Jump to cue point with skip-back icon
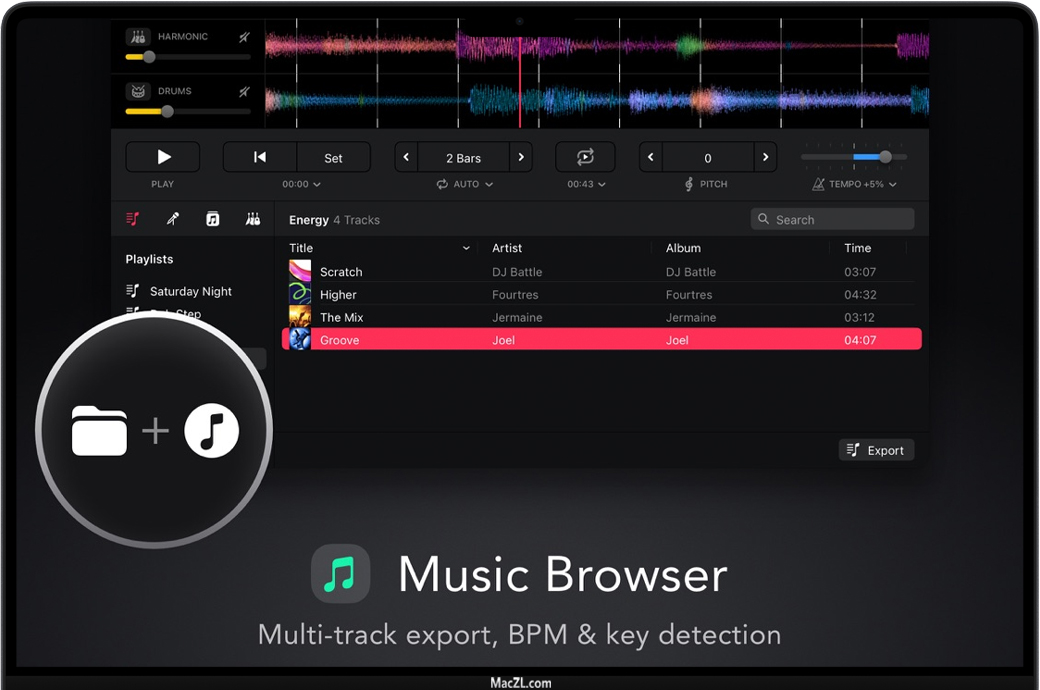Image resolution: width=1040 pixels, height=690 pixels. [260, 157]
